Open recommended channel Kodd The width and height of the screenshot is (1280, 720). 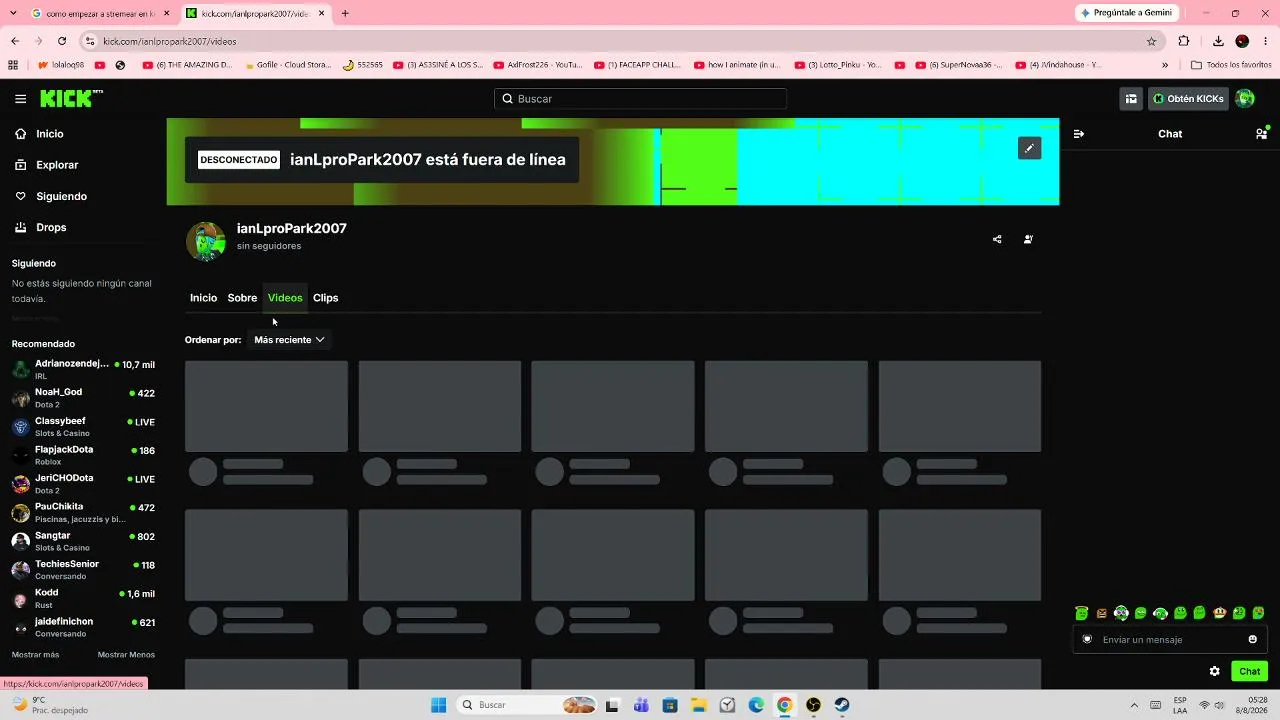point(83,598)
